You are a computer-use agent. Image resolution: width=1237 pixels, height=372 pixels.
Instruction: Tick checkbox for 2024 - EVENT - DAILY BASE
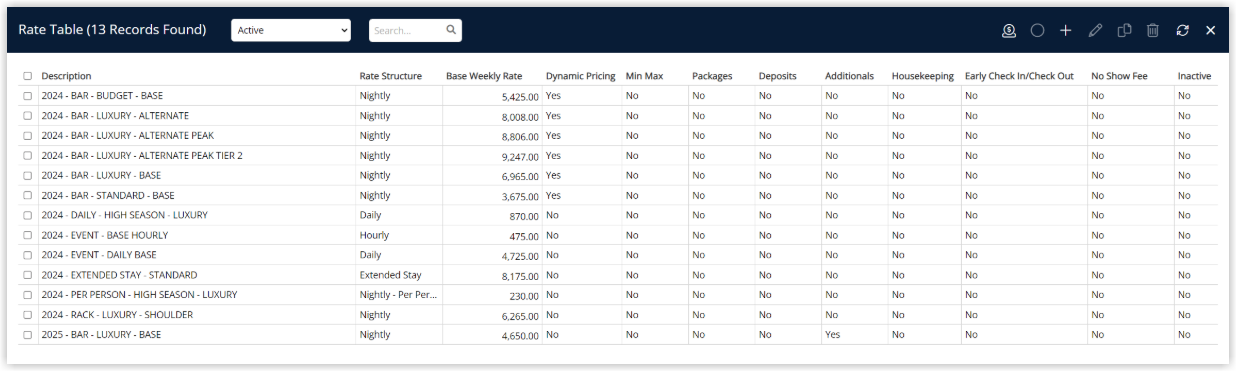[x=28, y=255]
